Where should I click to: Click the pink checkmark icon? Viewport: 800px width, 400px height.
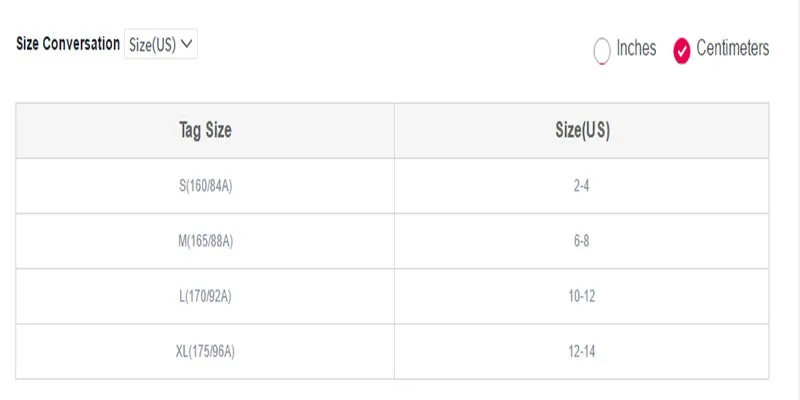pos(682,51)
